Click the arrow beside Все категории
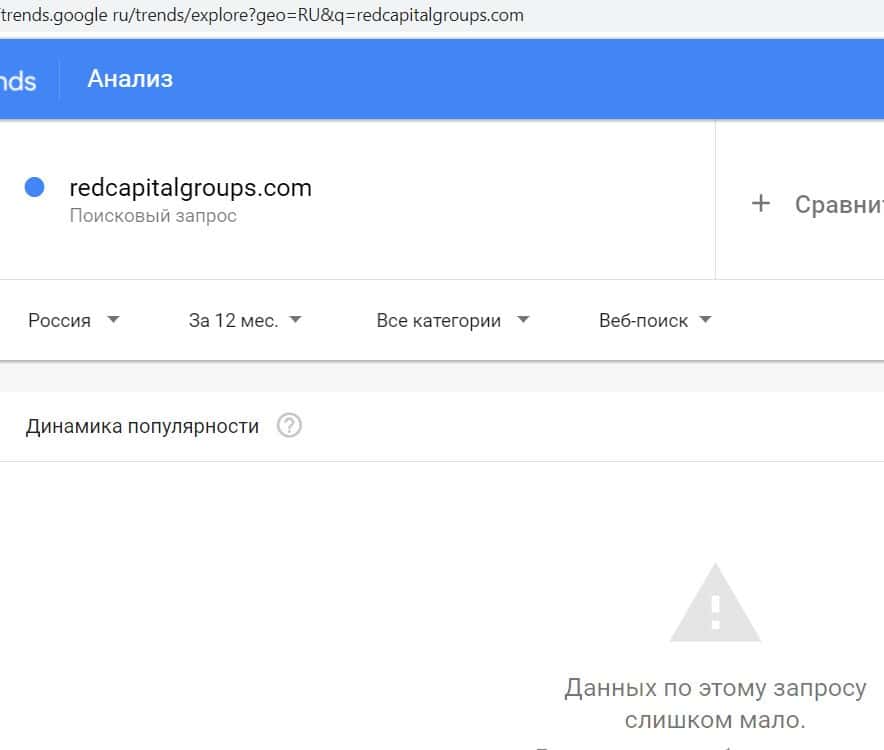Image resolution: width=884 pixels, height=750 pixels. click(x=523, y=320)
